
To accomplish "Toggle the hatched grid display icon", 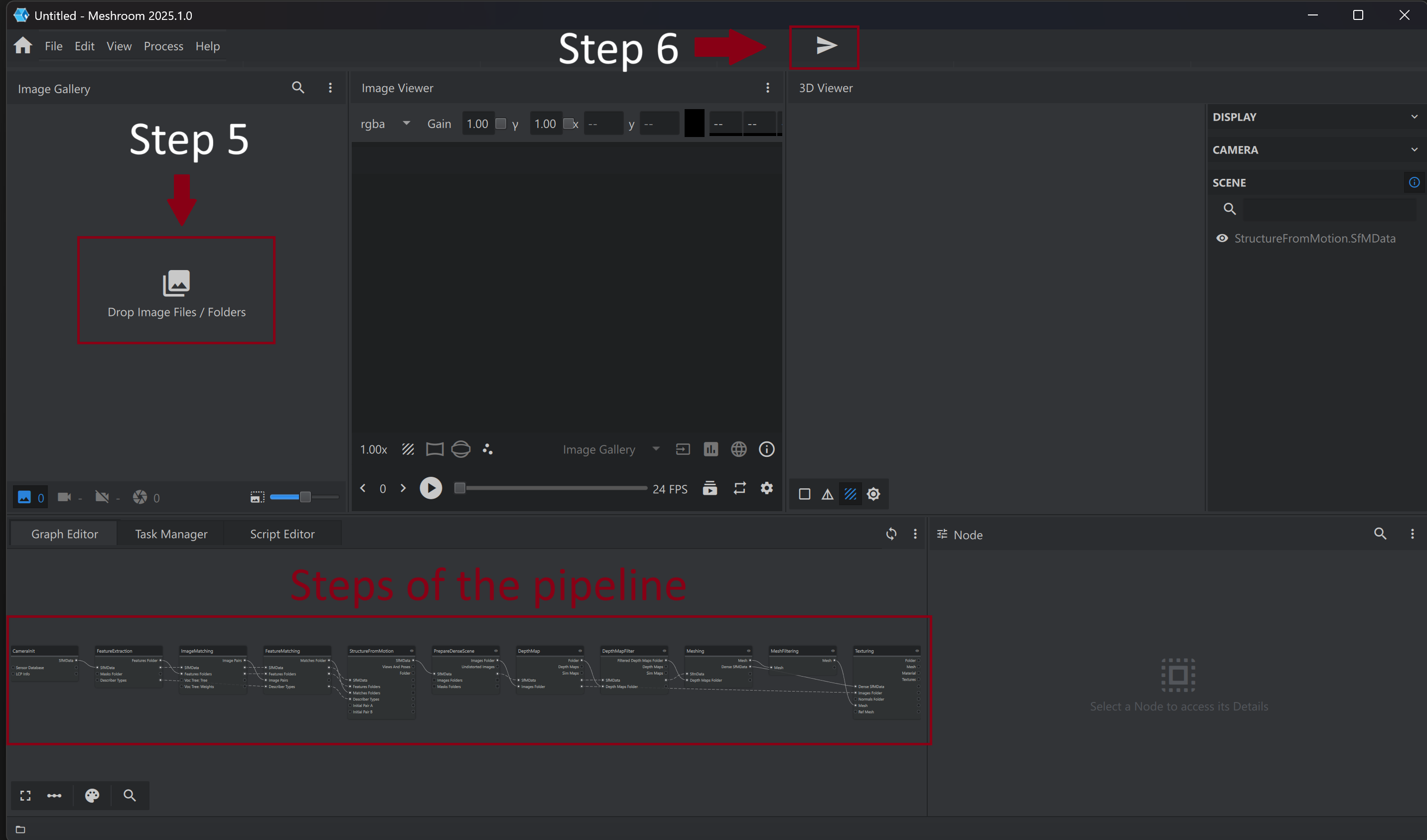I will pyautogui.click(x=408, y=450).
